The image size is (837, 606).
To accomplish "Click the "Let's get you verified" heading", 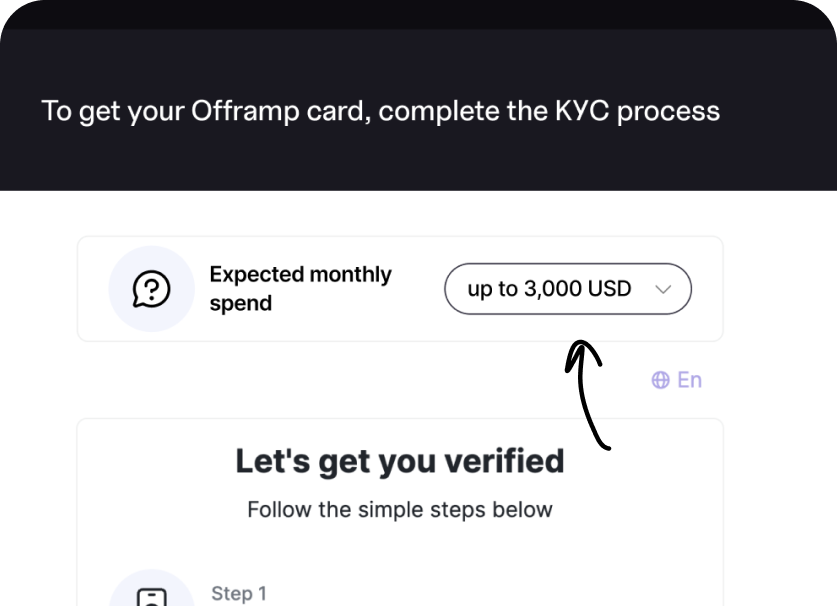I will [400, 461].
